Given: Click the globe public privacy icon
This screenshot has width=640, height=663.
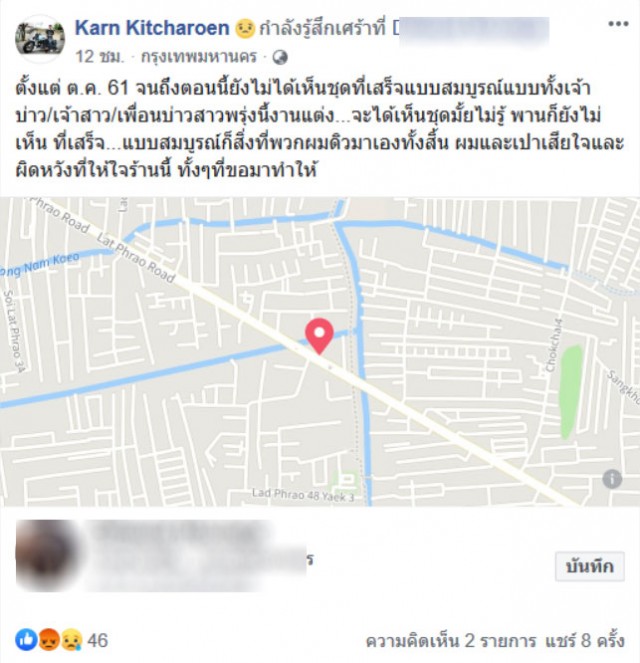Looking at the screenshot, I should [x=280, y=57].
